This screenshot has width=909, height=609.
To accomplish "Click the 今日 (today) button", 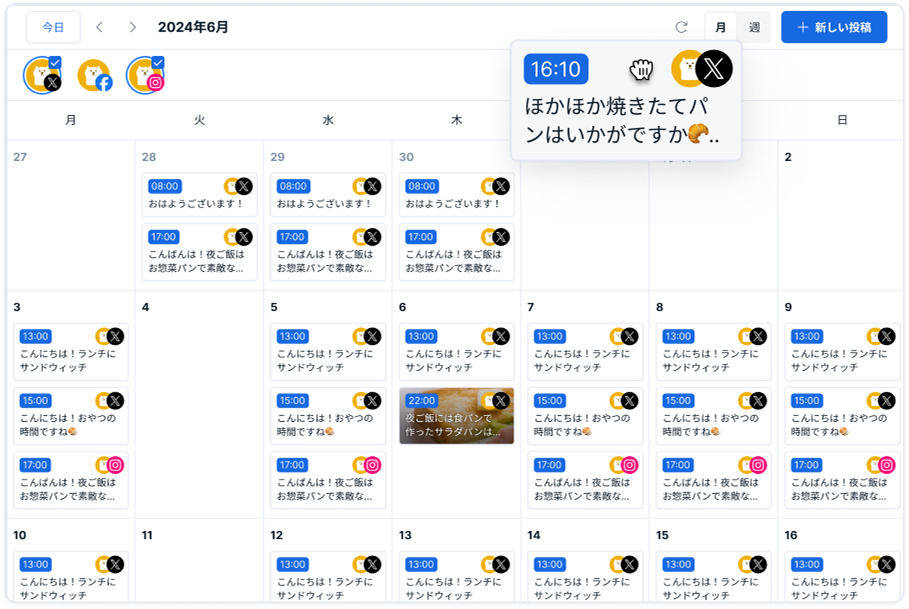I will 53,28.
